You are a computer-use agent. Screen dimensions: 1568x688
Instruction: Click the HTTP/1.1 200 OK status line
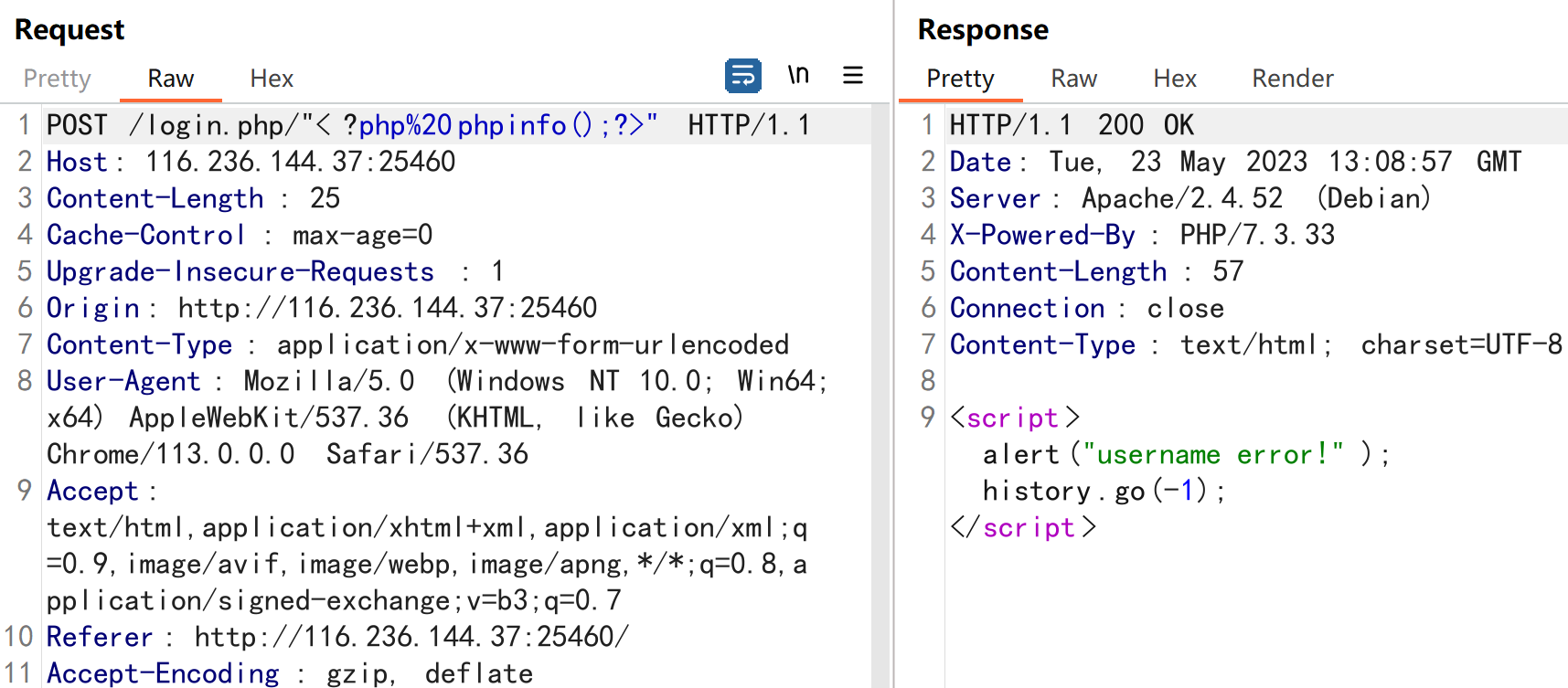point(1072,125)
